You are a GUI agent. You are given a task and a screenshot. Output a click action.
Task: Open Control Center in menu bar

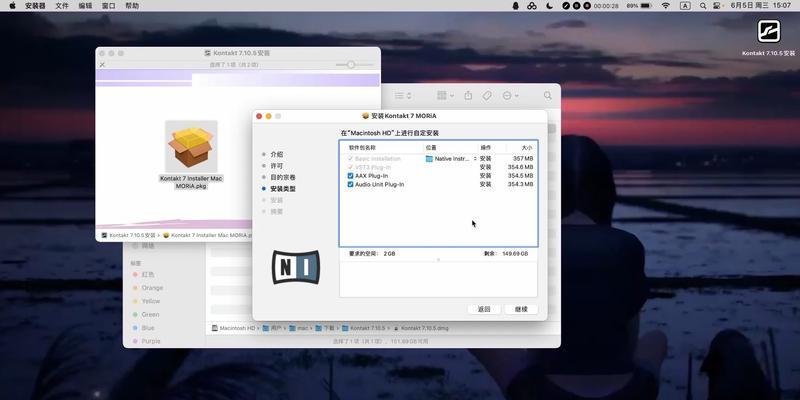(x=717, y=6)
